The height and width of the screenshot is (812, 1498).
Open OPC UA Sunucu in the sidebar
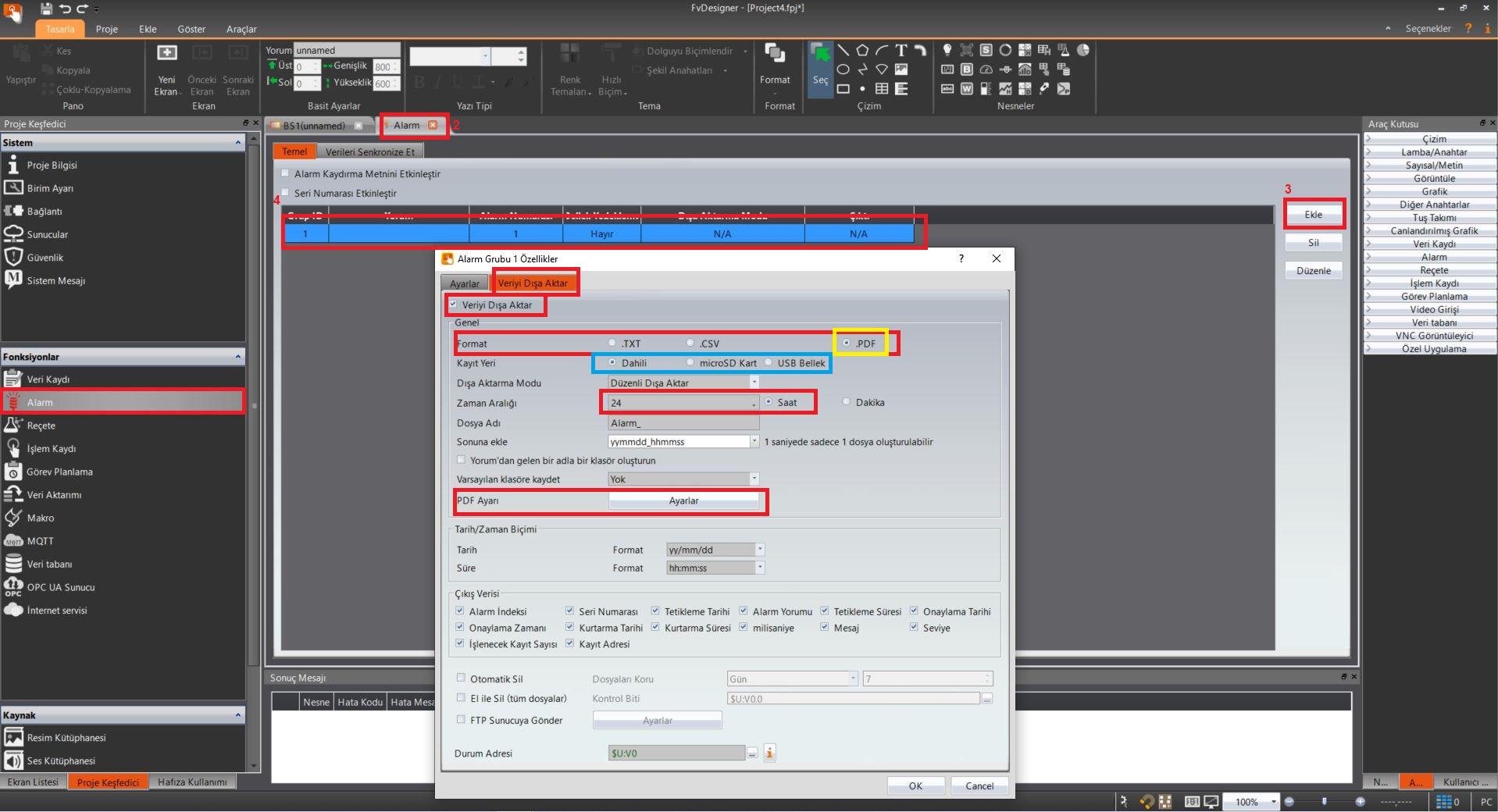[x=60, y=587]
